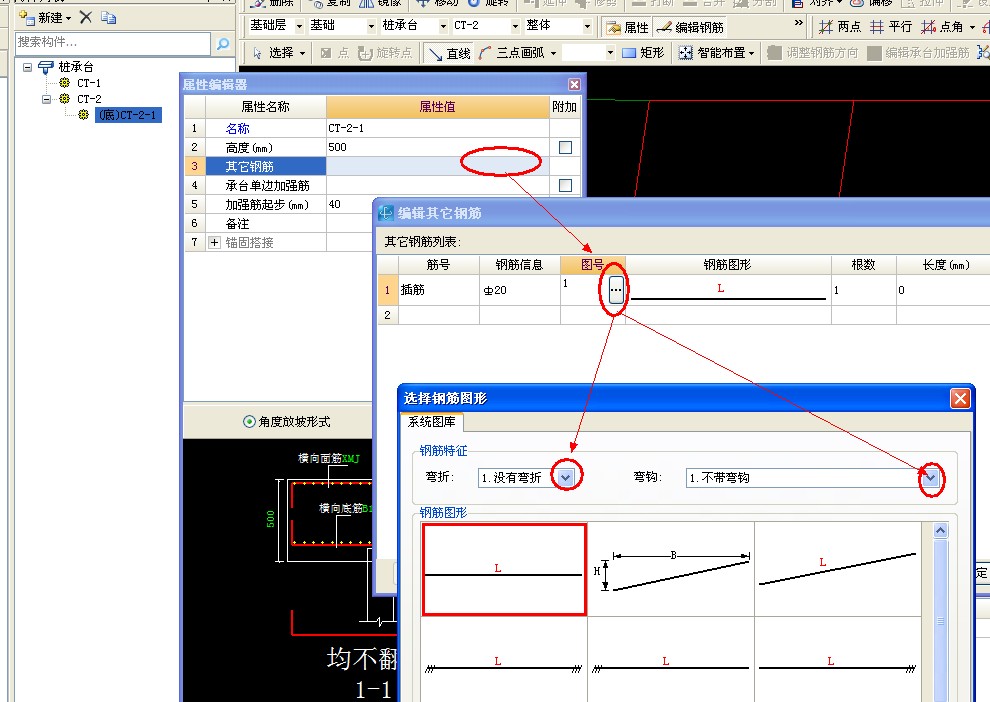Click the 加强筋起步 value cell 40
Screen dimensions: 990x702
349,204
